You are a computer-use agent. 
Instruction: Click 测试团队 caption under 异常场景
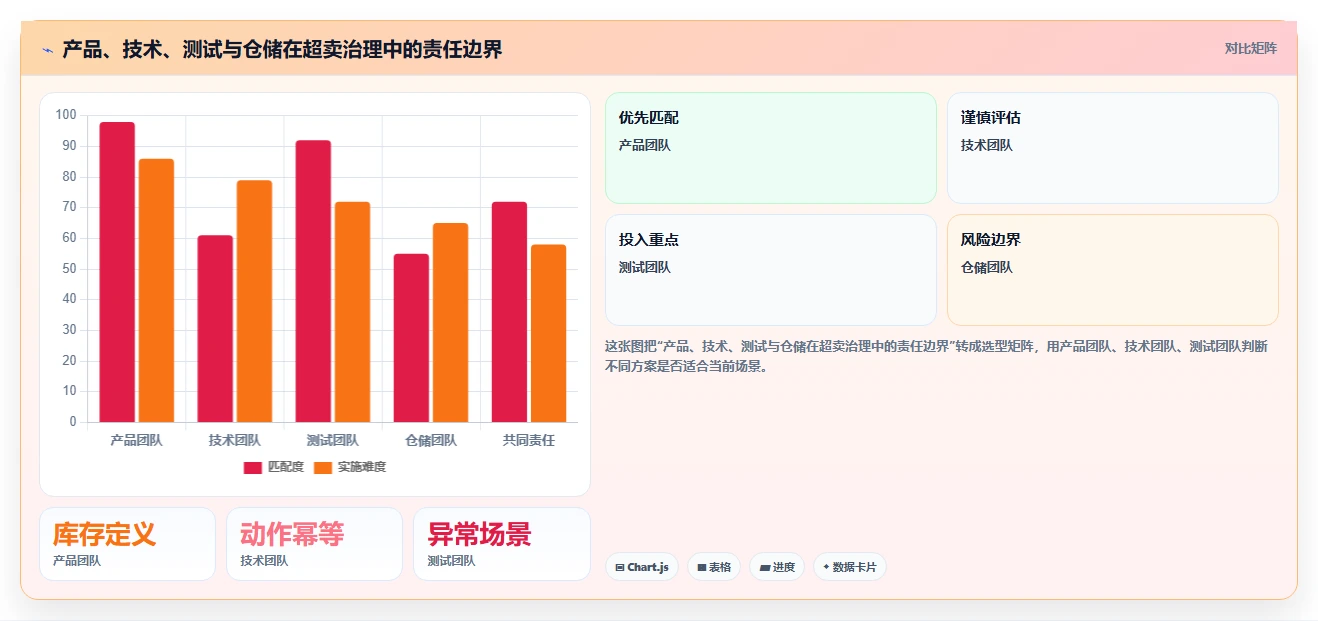tap(451, 561)
